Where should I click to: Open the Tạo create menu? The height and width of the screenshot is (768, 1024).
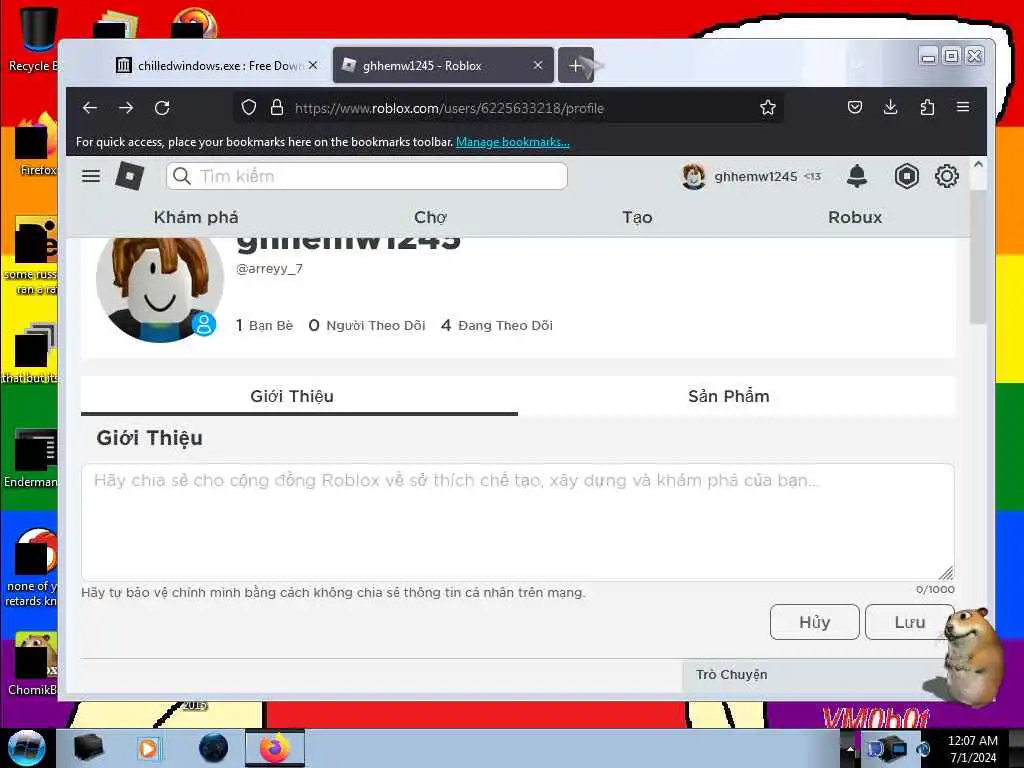click(637, 217)
